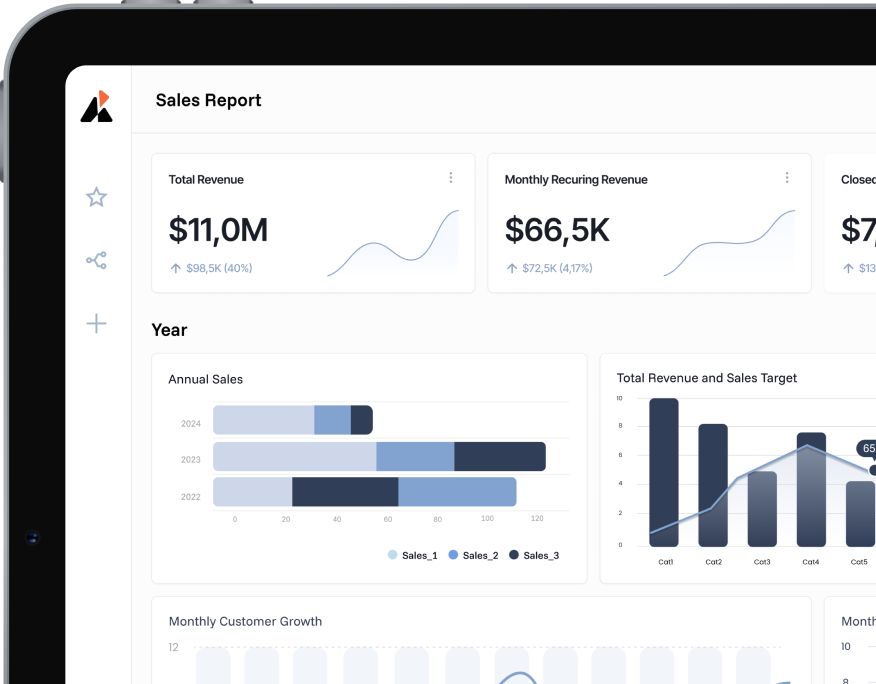The width and height of the screenshot is (876, 684).
Task: Select the Cat1 bar in revenue chart
Action: [x=664, y=472]
